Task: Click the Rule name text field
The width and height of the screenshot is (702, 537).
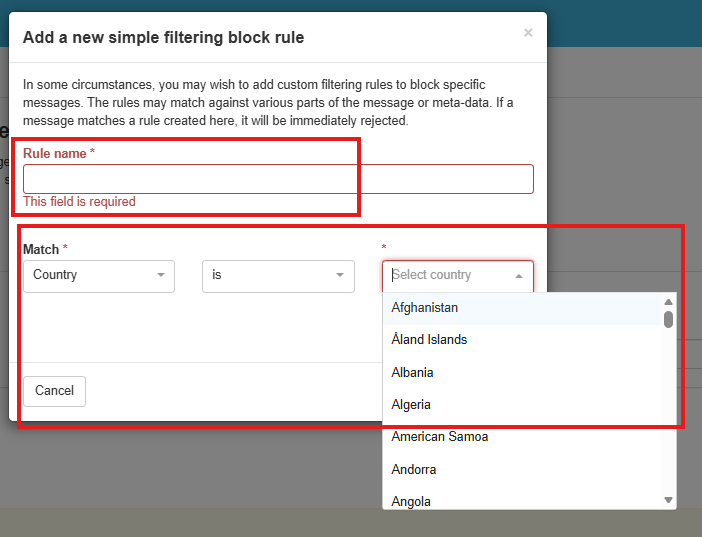Action: pos(278,179)
